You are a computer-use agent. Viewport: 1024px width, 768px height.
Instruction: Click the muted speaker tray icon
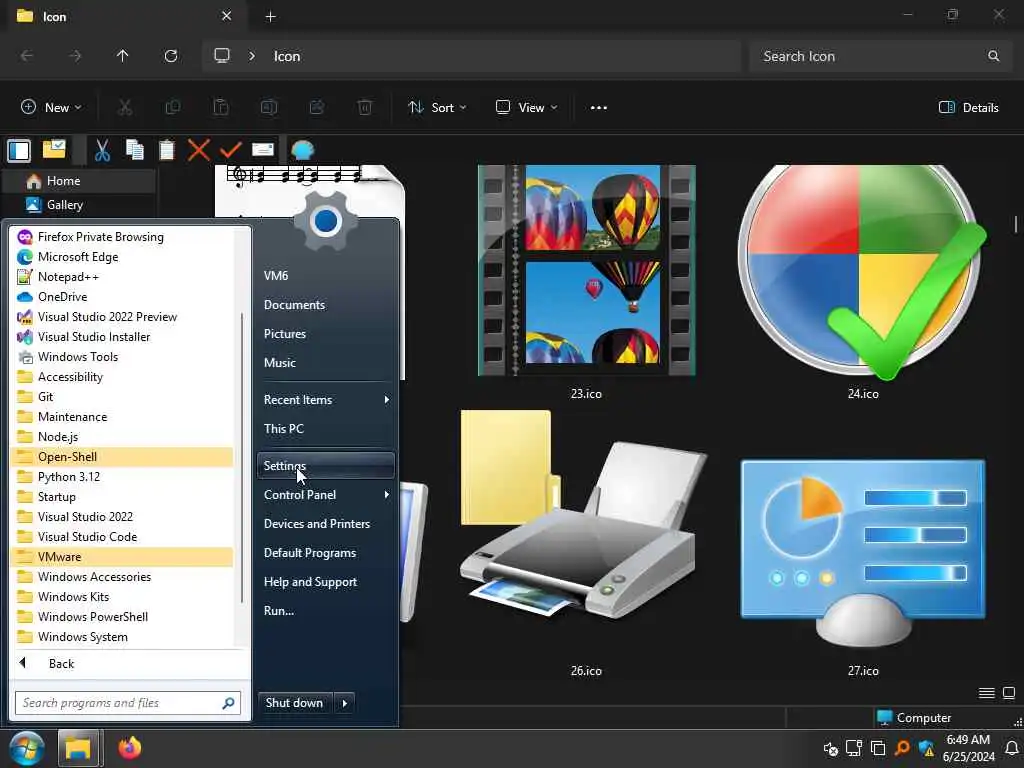click(830, 748)
